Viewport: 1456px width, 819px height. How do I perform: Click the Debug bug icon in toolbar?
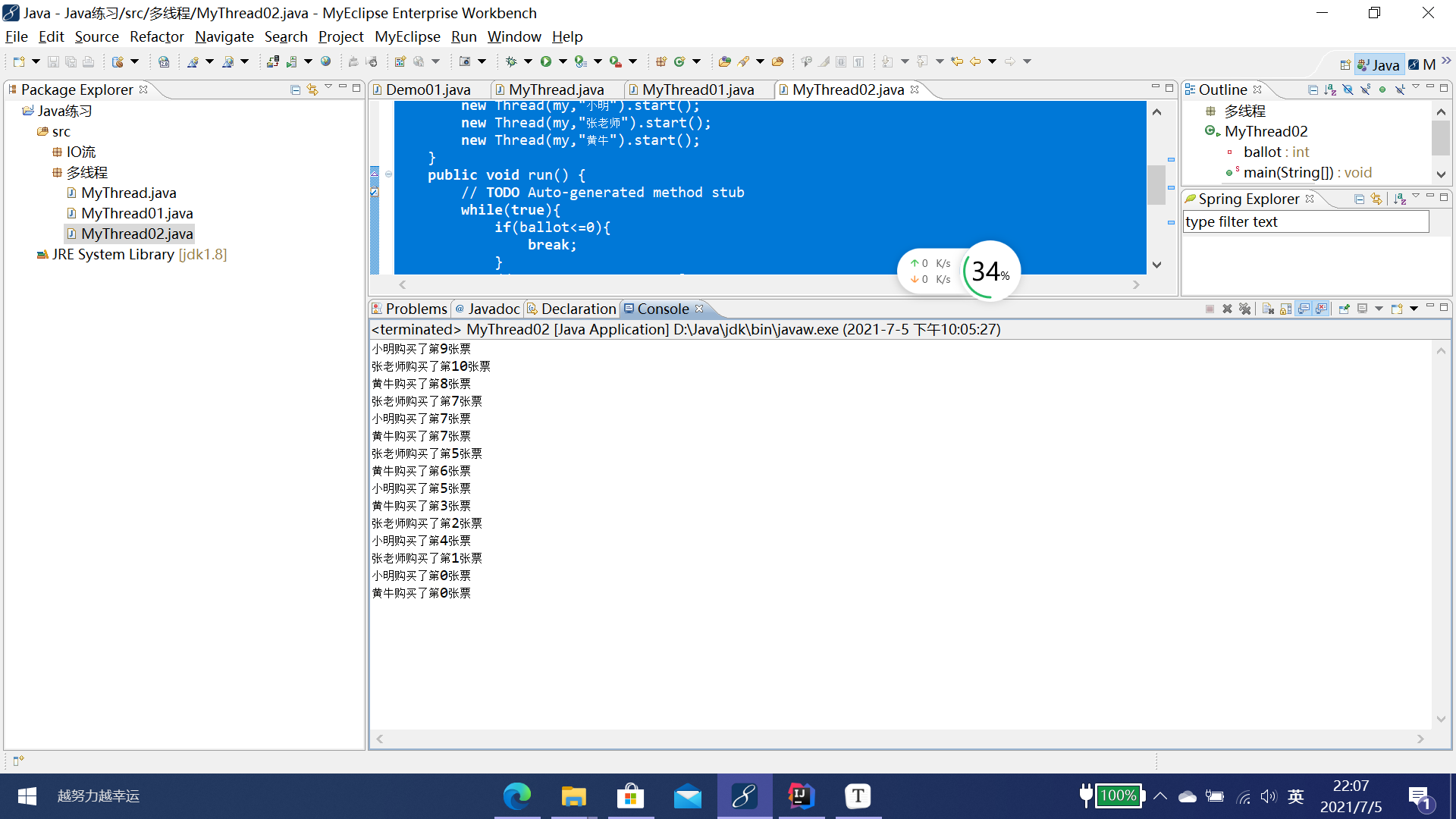pyautogui.click(x=511, y=61)
